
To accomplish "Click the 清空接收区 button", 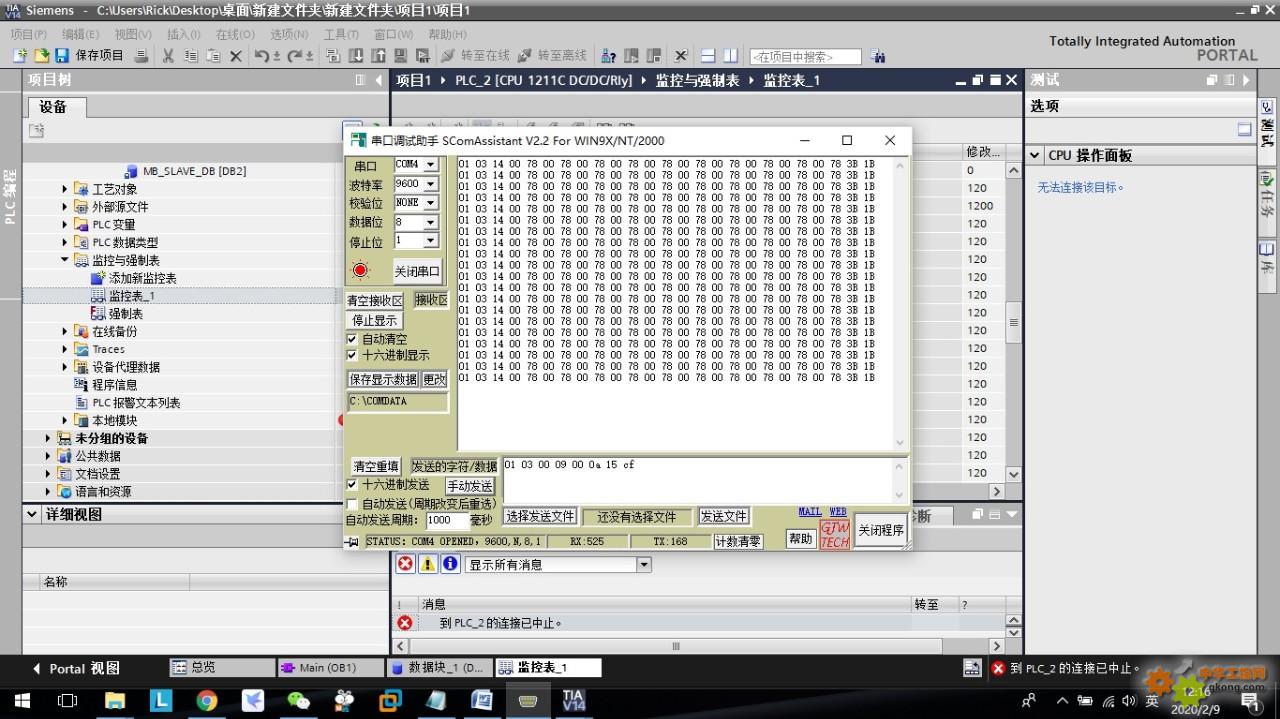I will (x=375, y=300).
